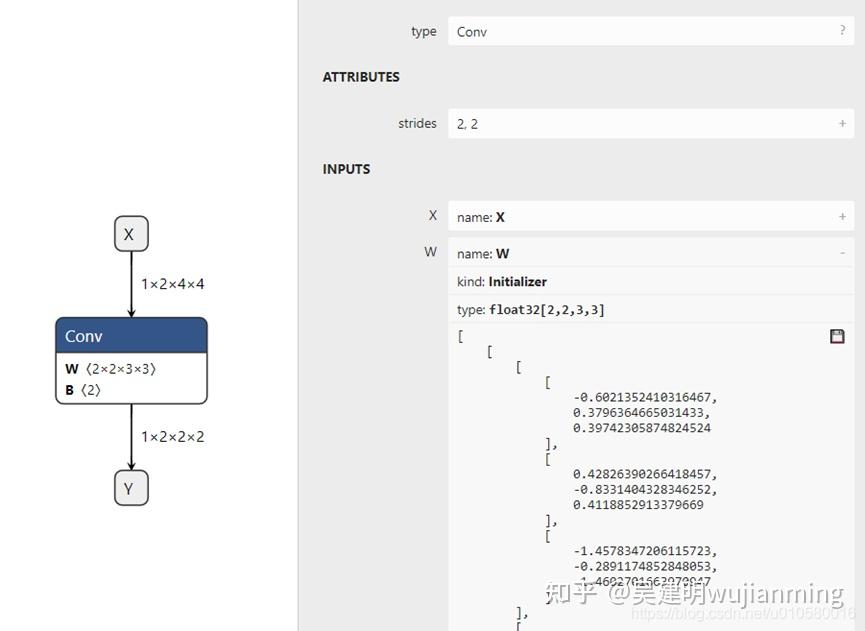Click the save icon beside W tensor data

pyautogui.click(x=836, y=337)
